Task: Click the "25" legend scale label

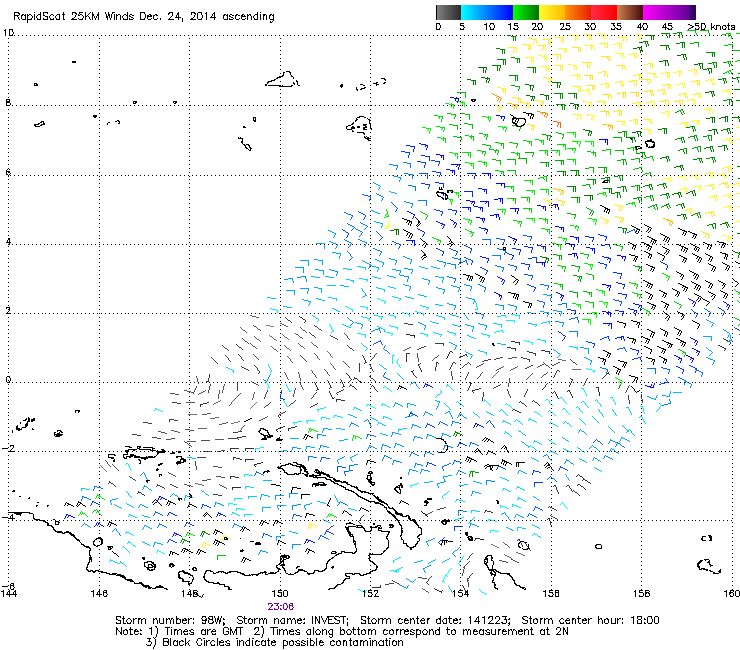Action: [x=565, y=27]
